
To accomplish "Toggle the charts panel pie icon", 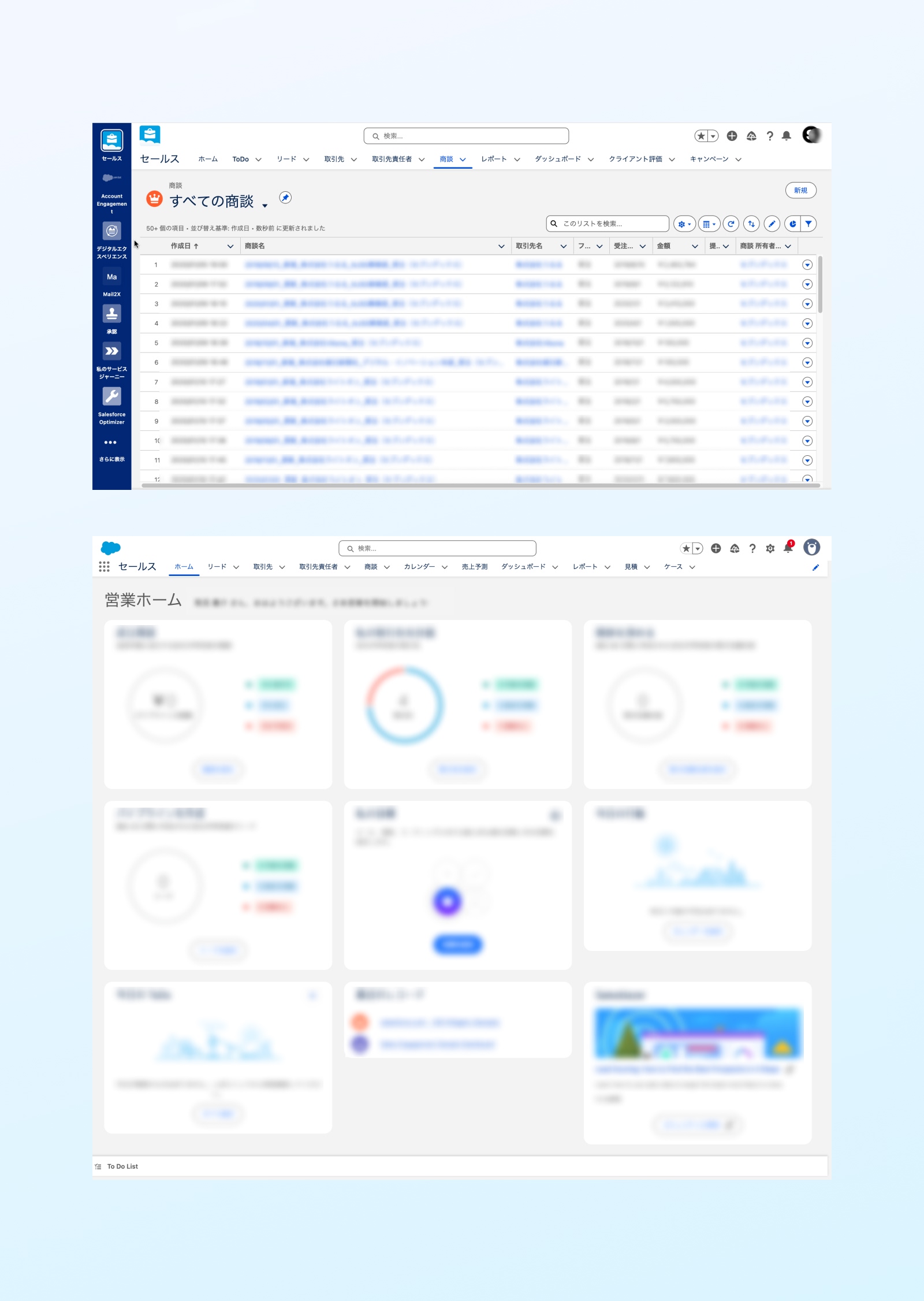I will coord(792,224).
